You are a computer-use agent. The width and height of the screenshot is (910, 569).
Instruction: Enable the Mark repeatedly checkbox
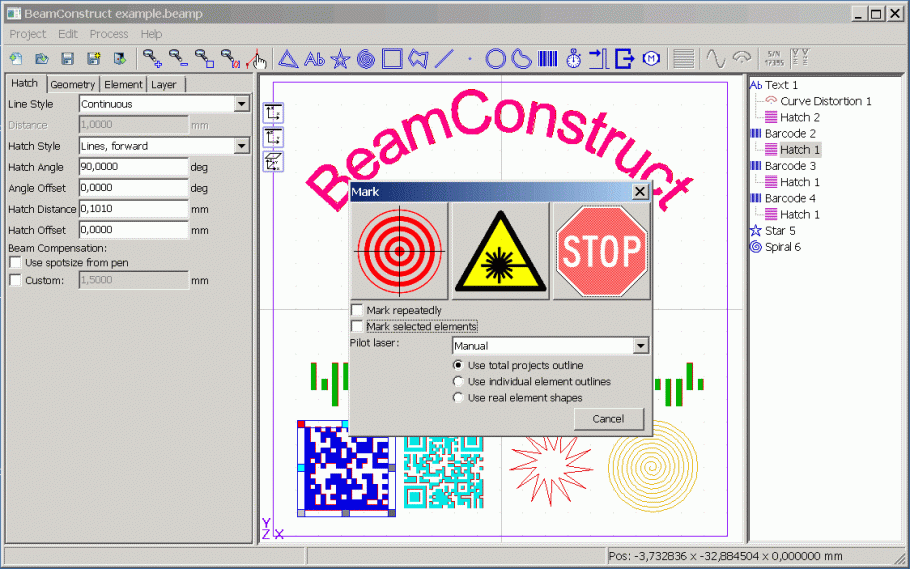pos(357,310)
